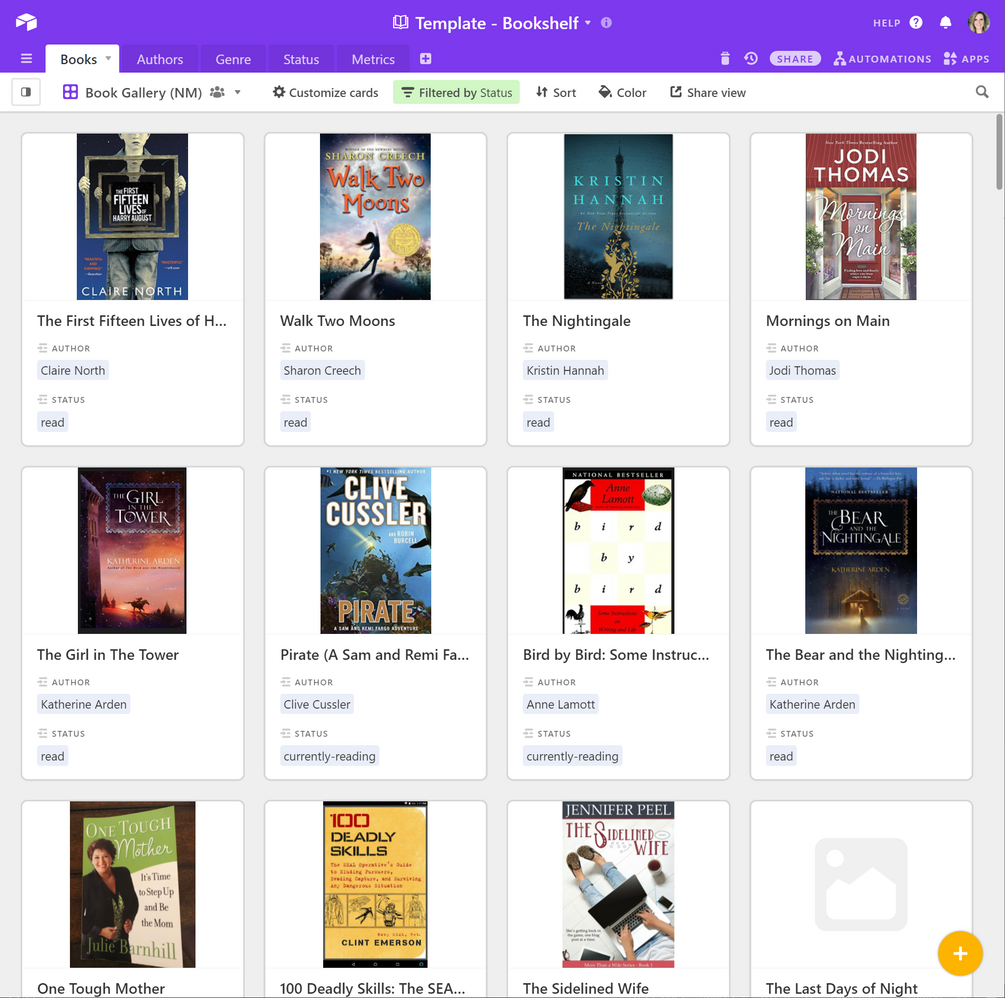Click Anne Lamott author chip

click(x=561, y=704)
